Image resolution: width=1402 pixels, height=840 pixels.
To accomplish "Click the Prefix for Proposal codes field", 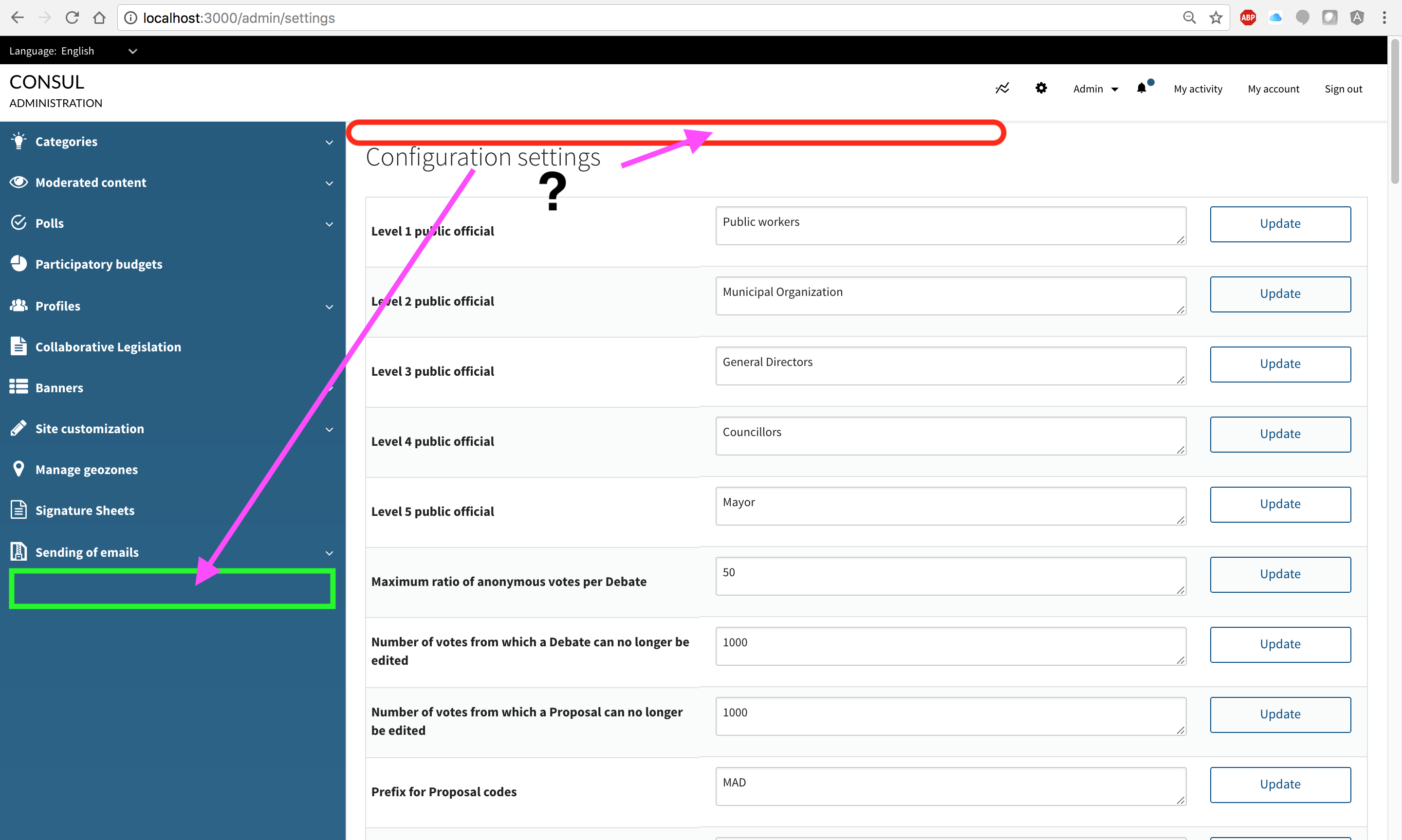I will [950, 786].
